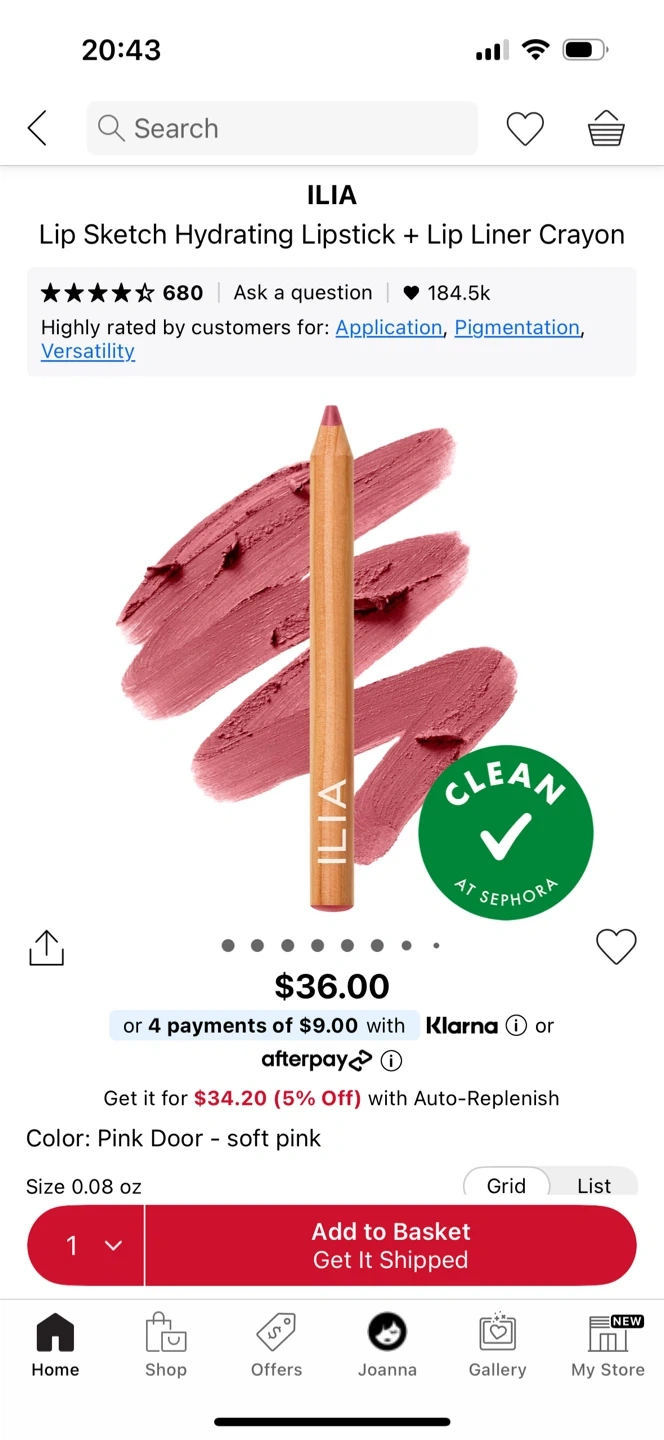
Task: Follow the Ask a question link
Action: pyautogui.click(x=303, y=293)
